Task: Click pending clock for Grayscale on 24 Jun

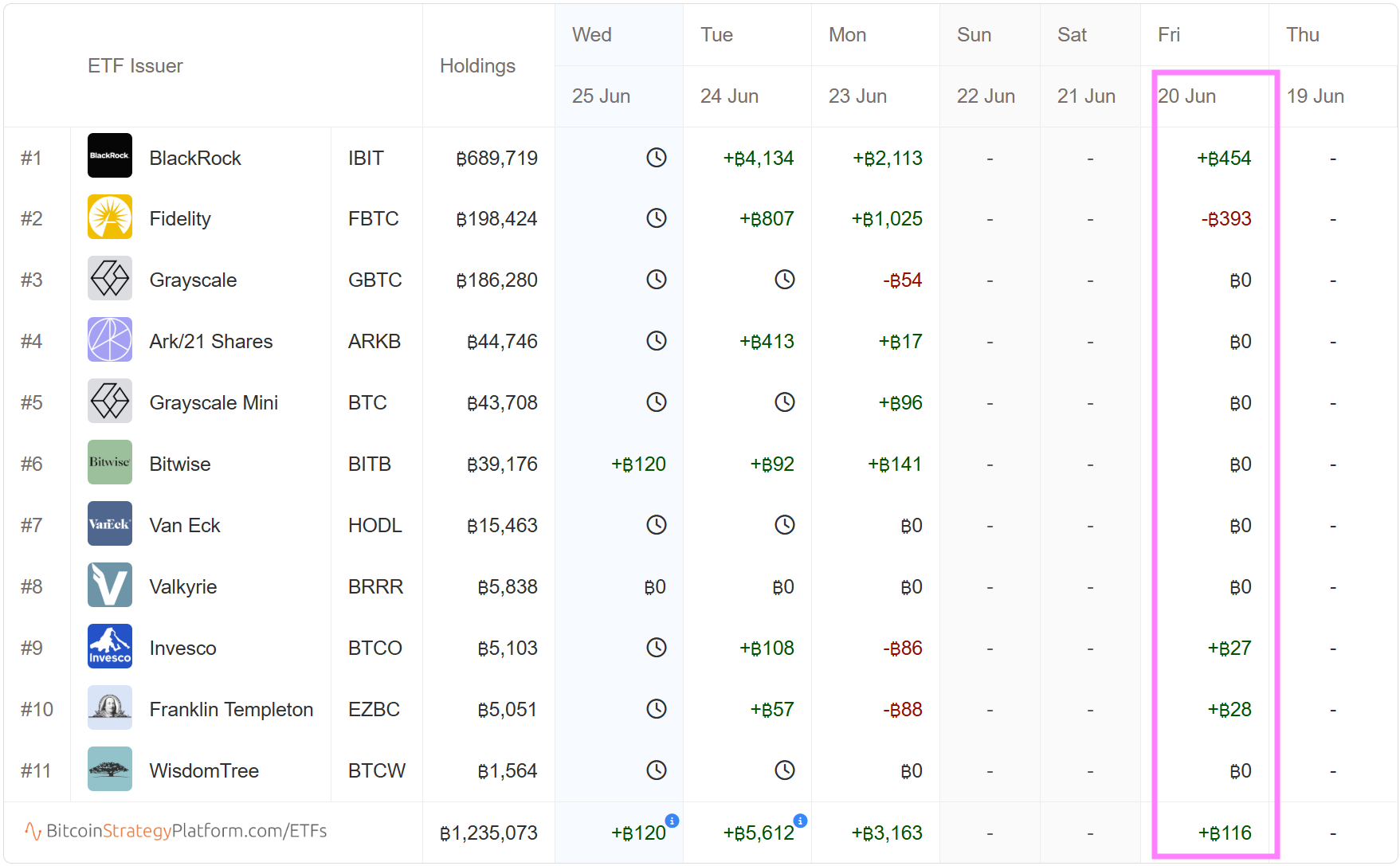Action: (x=784, y=280)
